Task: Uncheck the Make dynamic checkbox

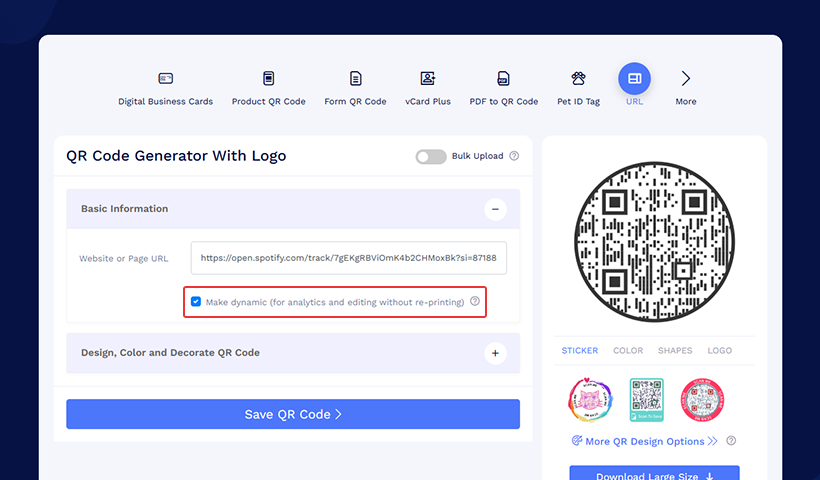Action: [196, 301]
